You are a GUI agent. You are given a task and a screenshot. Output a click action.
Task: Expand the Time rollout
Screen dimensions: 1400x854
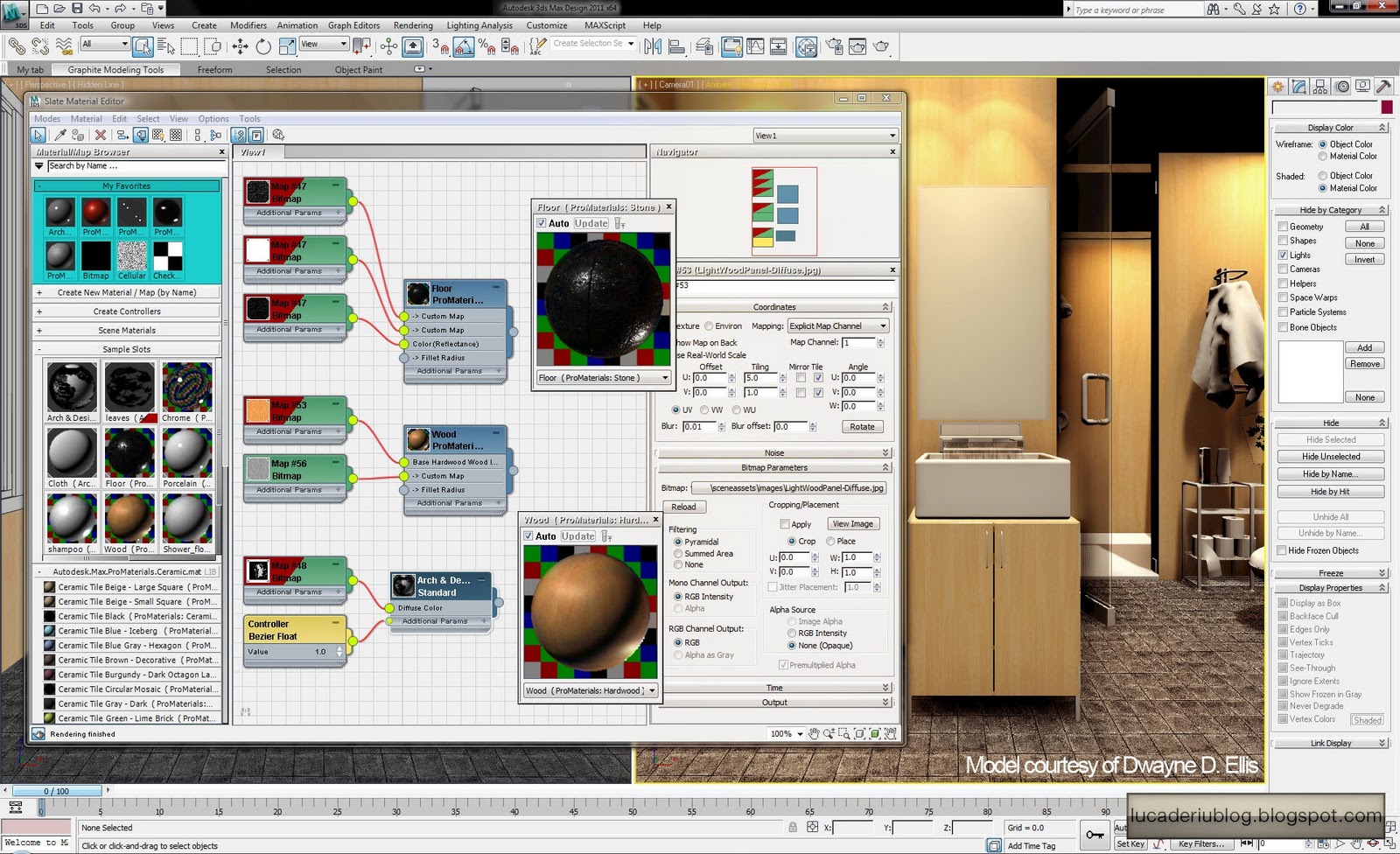click(x=774, y=688)
